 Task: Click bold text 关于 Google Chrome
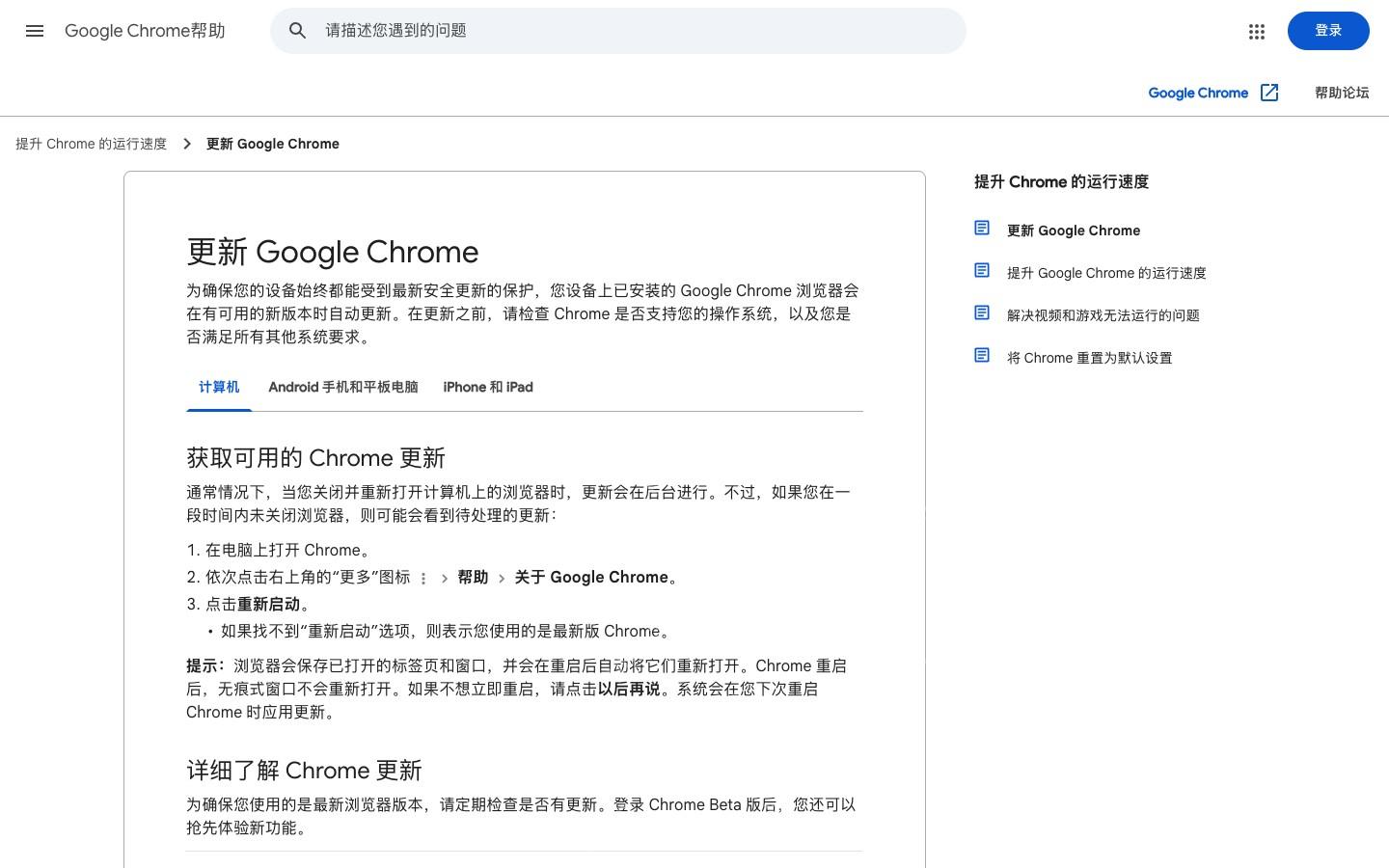[x=591, y=578]
